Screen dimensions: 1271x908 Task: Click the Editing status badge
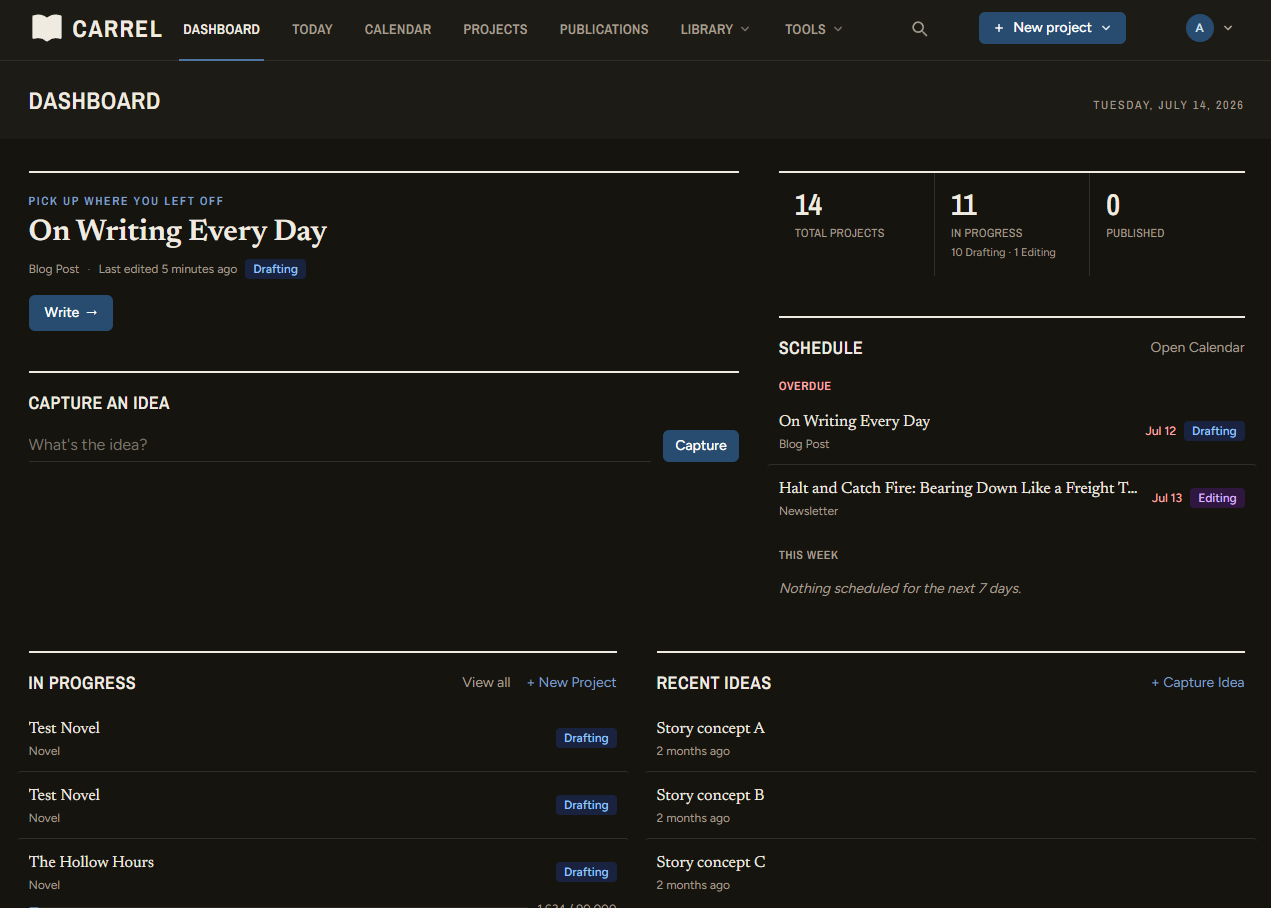(1217, 498)
